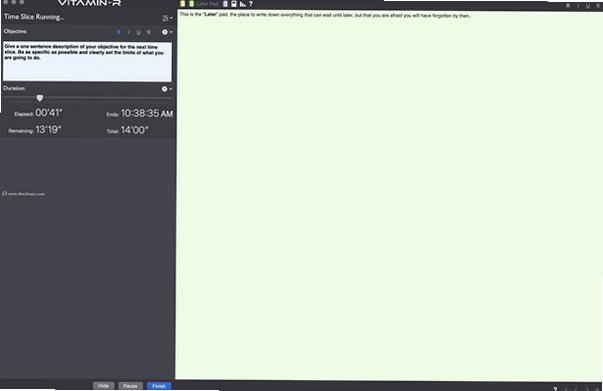Select the yellow Now pad icon

tap(183, 4)
